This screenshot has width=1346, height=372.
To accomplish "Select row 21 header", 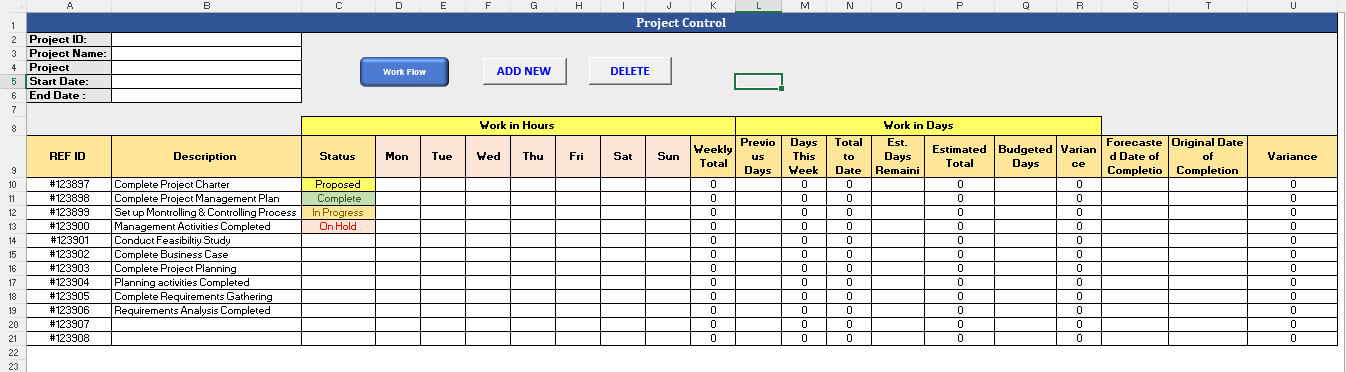I will tap(13, 338).
